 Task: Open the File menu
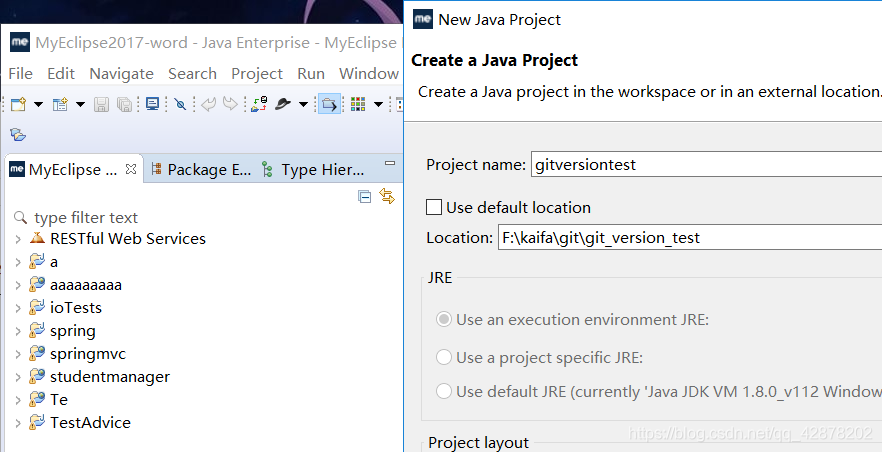(20, 74)
